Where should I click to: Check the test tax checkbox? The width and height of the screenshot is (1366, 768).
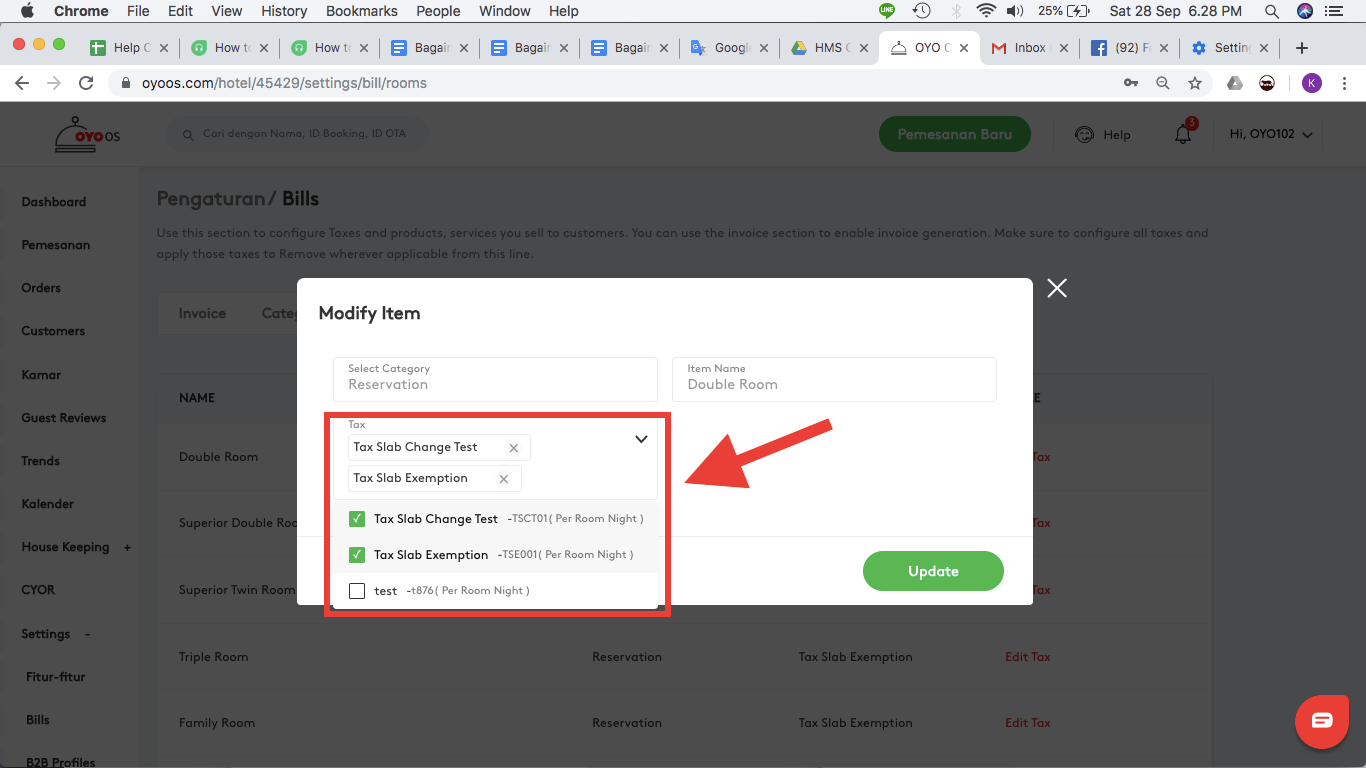pyautogui.click(x=357, y=591)
